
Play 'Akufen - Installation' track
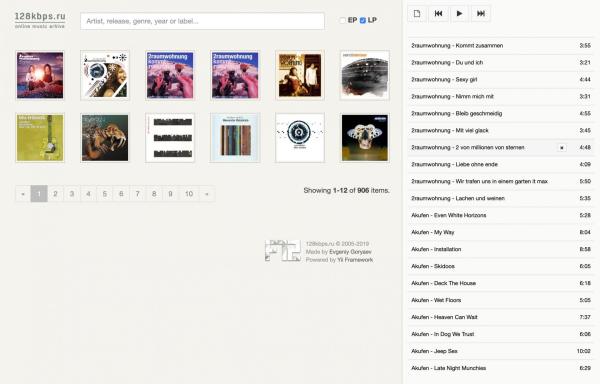(501, 249)
